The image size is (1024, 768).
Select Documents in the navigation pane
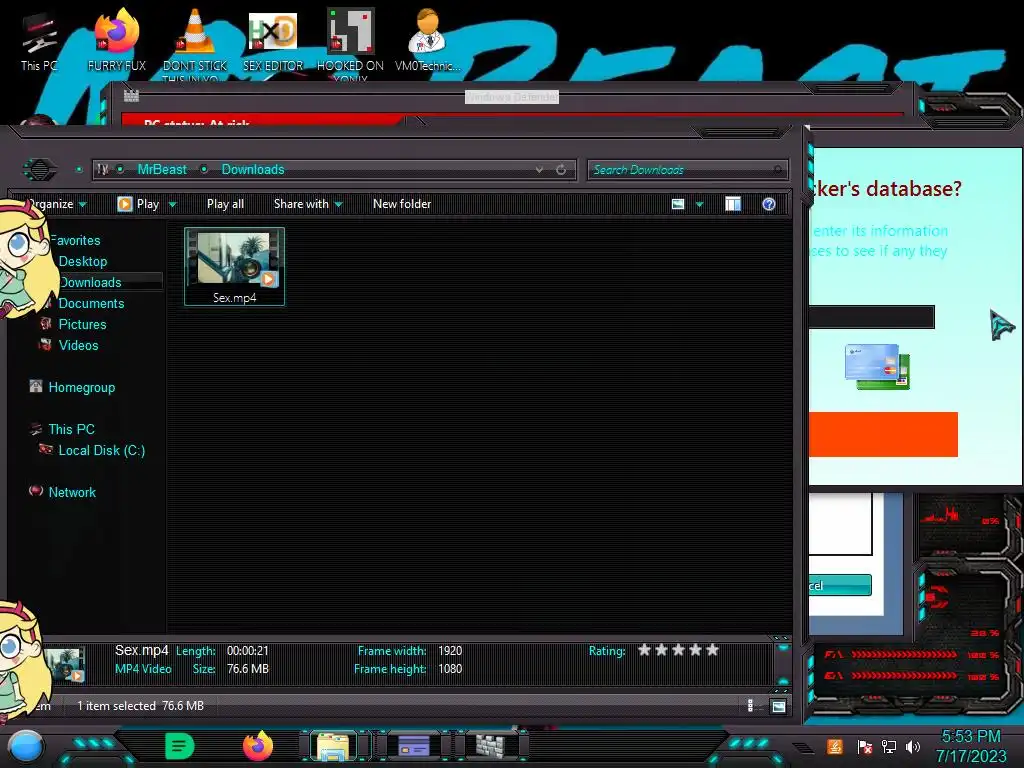(x=91, y=303)
